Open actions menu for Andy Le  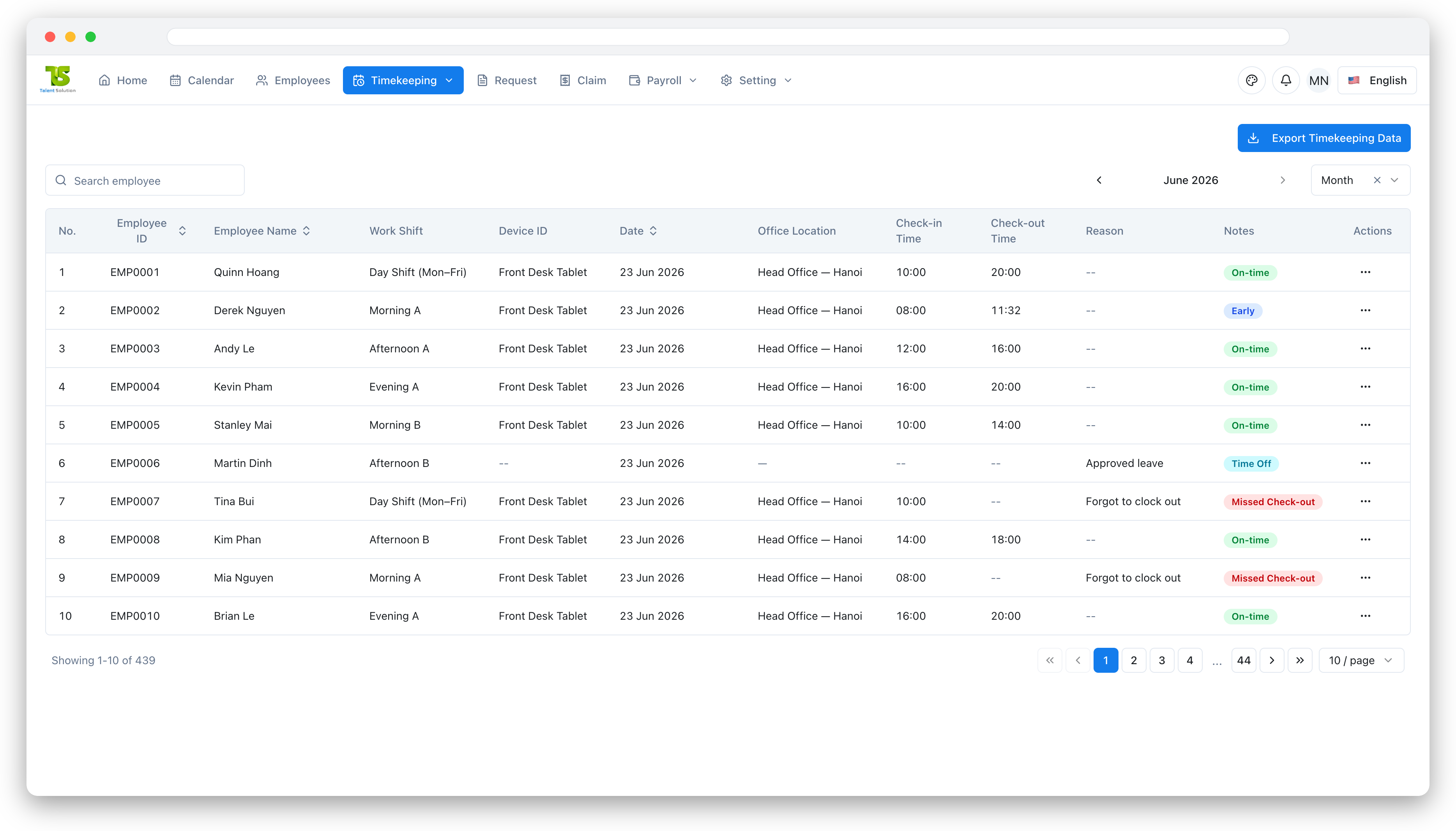1365,349
